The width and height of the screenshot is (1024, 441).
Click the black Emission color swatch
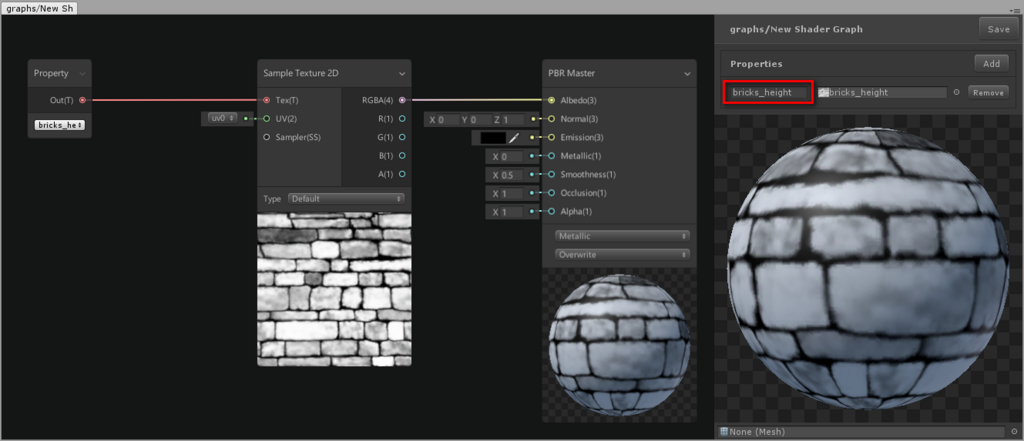pos(493,138)
